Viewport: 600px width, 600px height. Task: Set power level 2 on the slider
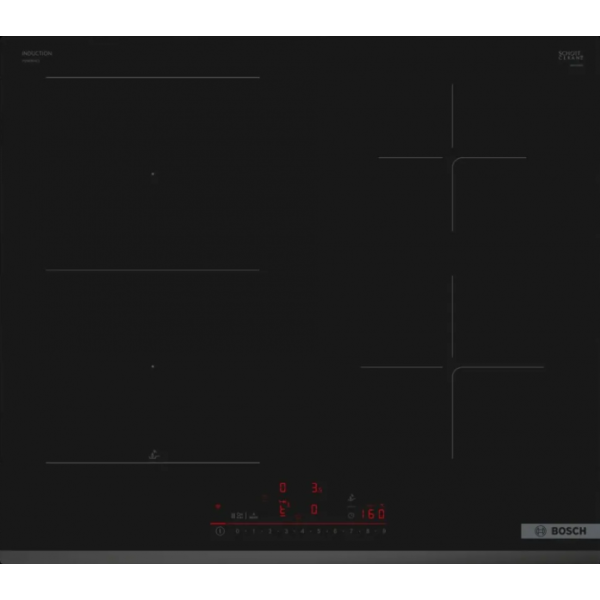(270, 531)
